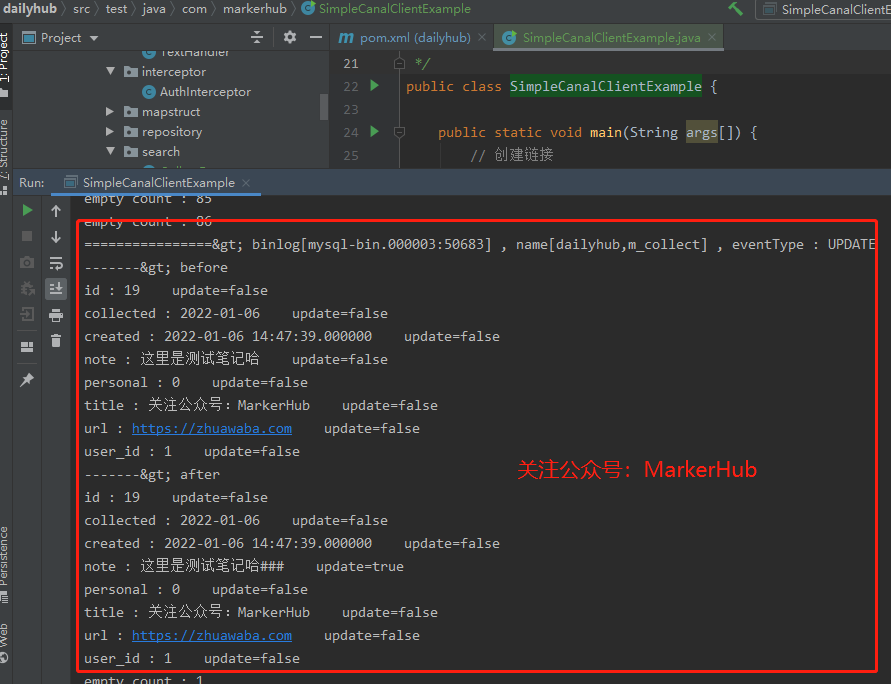This screenshot has height=684, width=891.
Task: Open the Restore Layout icon in Run toolbar
Action: click(27, 347)
